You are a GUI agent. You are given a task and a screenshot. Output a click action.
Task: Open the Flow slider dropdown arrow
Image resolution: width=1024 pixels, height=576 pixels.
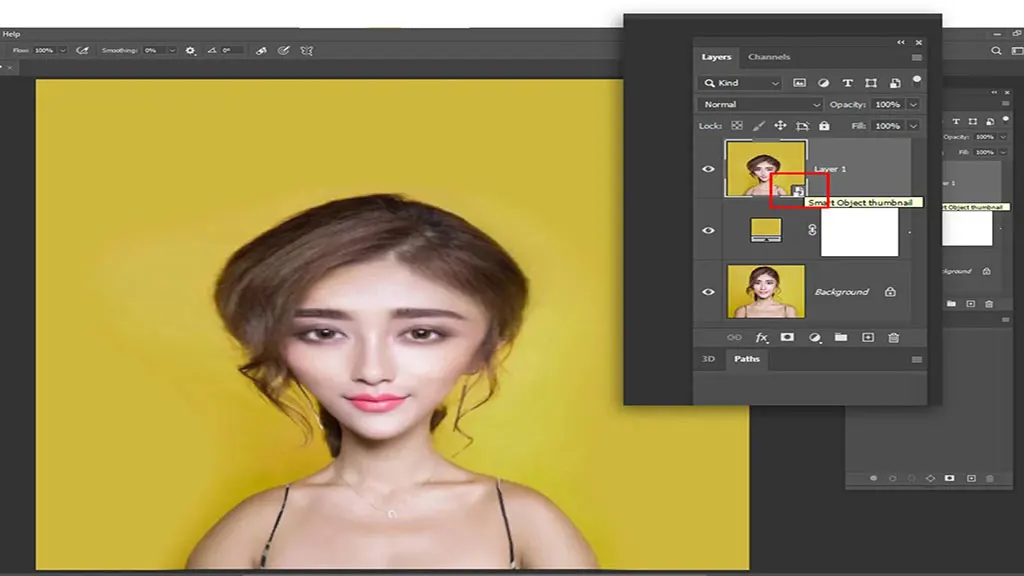[x=63, y=50]
